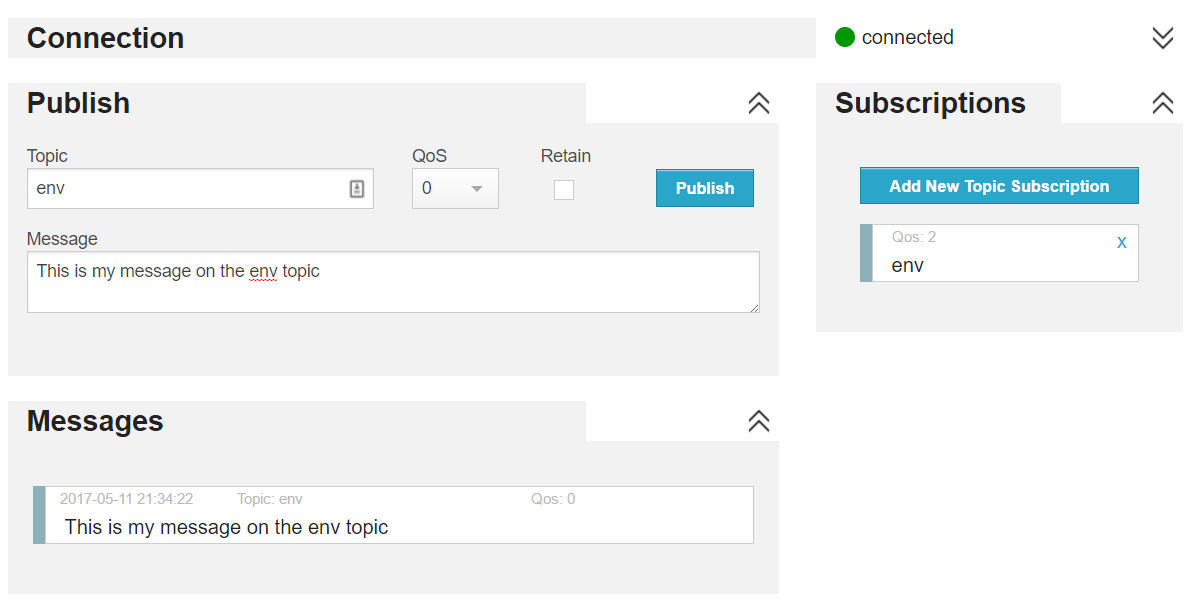Click the green connected status indicator
1197x608 pixels.
[845, 38]
